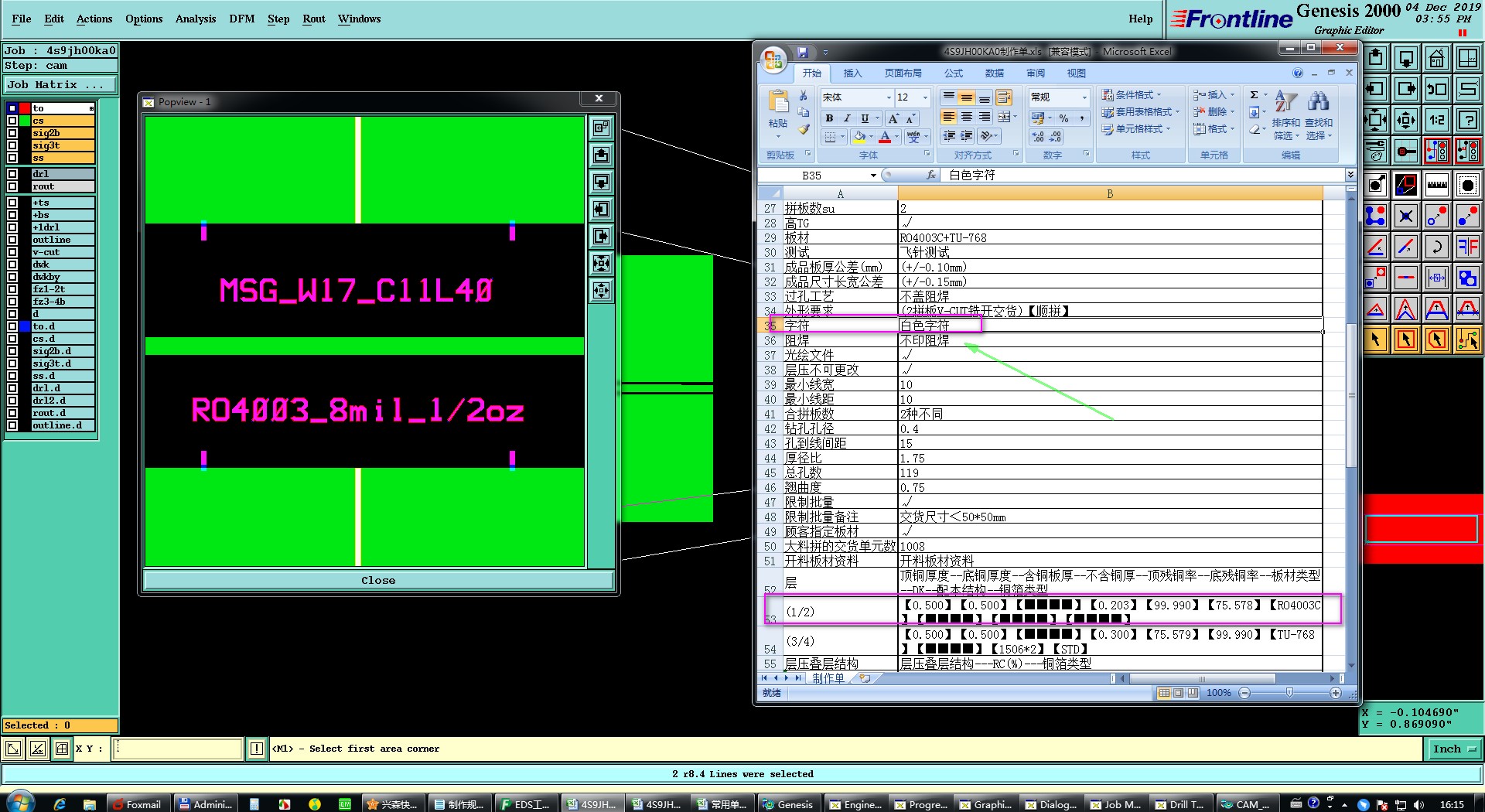Click the Windows Start button
The height and width of the screenshot is (812, 1485).
(x=20, y=803)
